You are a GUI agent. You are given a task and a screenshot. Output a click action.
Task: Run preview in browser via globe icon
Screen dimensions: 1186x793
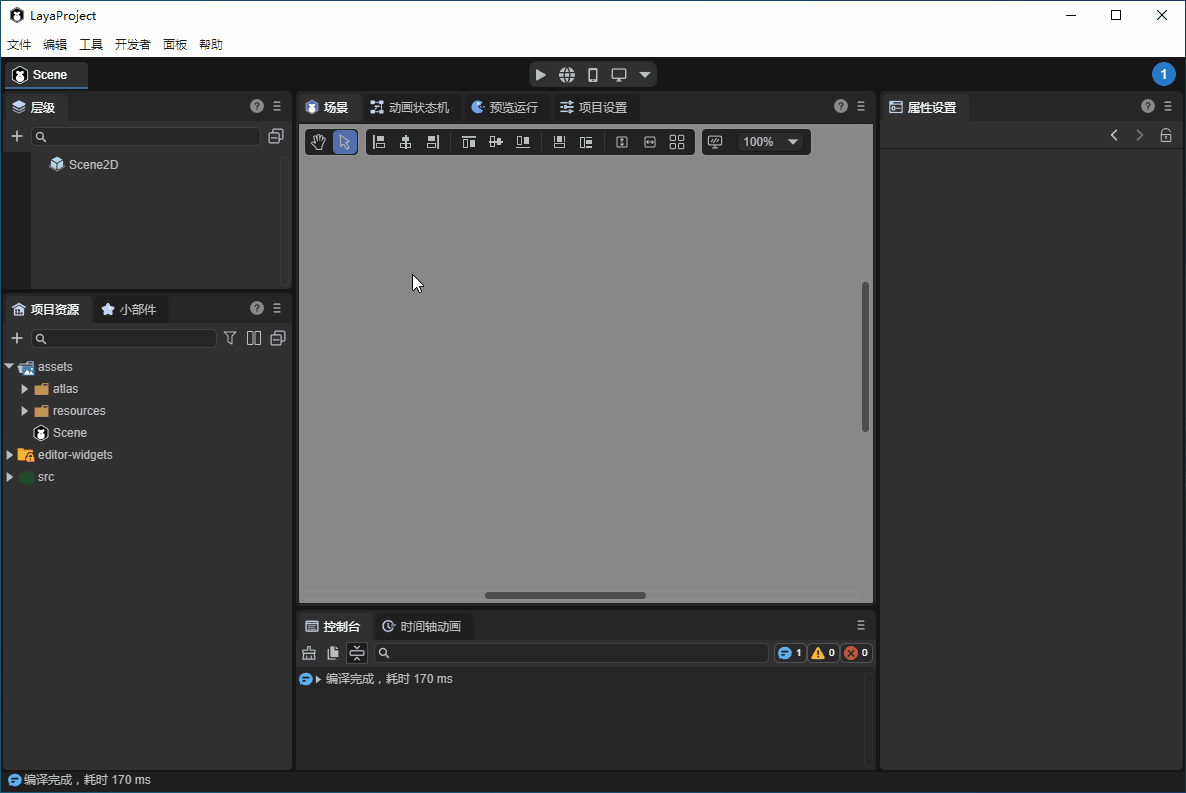[x=567, y=75]
